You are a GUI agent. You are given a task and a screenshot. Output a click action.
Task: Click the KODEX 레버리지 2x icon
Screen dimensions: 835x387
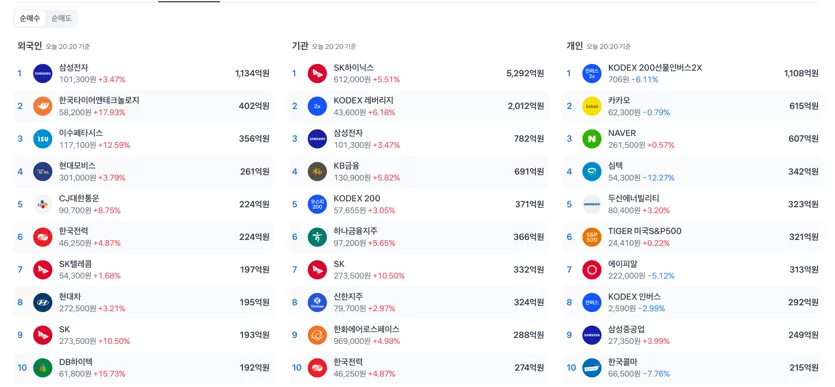click(317, 106)
